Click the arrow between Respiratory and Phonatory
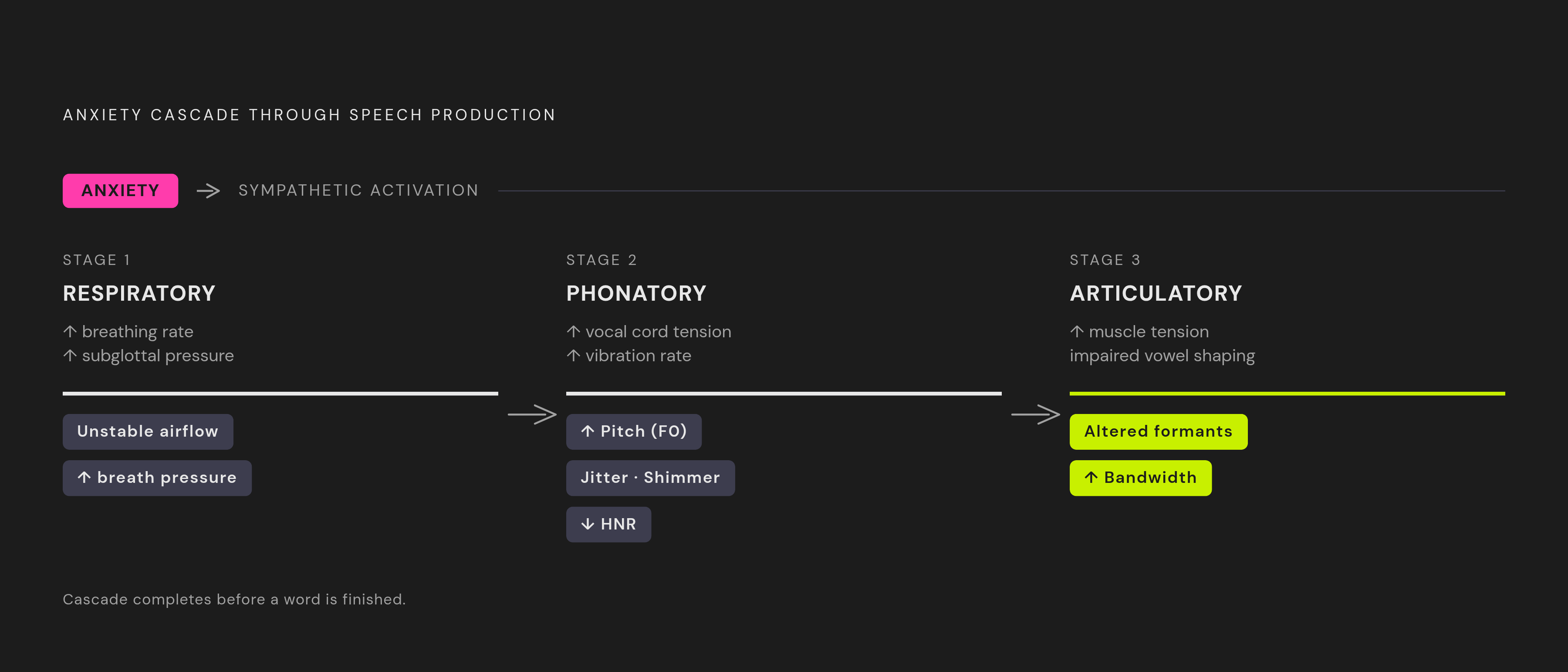The image size is (1568, 672). (x=532, y=414)
